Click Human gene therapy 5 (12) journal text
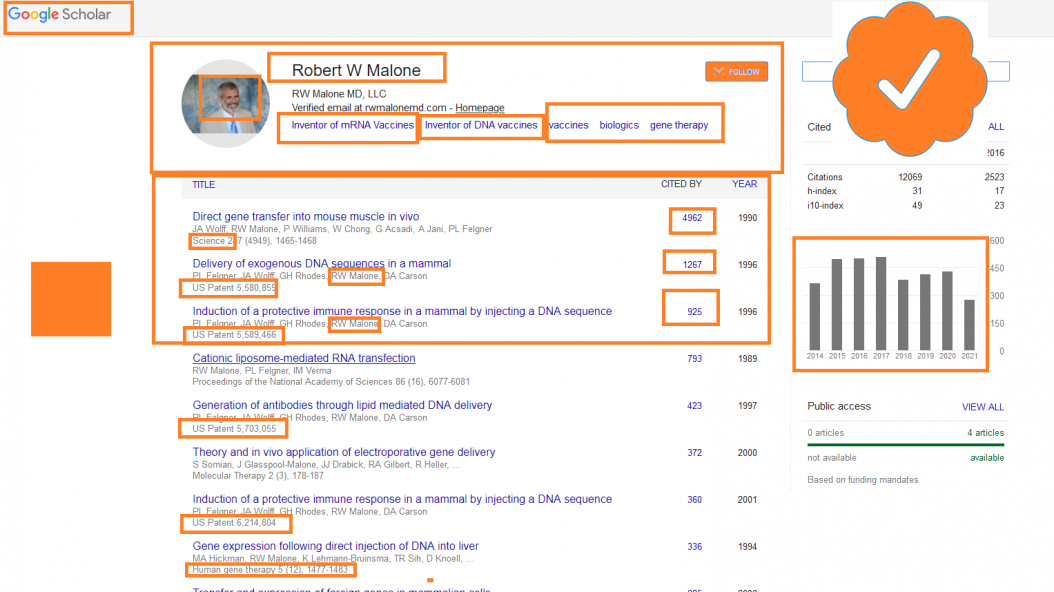Screen dimensions: 1054x592 click(x=270, y=569)
